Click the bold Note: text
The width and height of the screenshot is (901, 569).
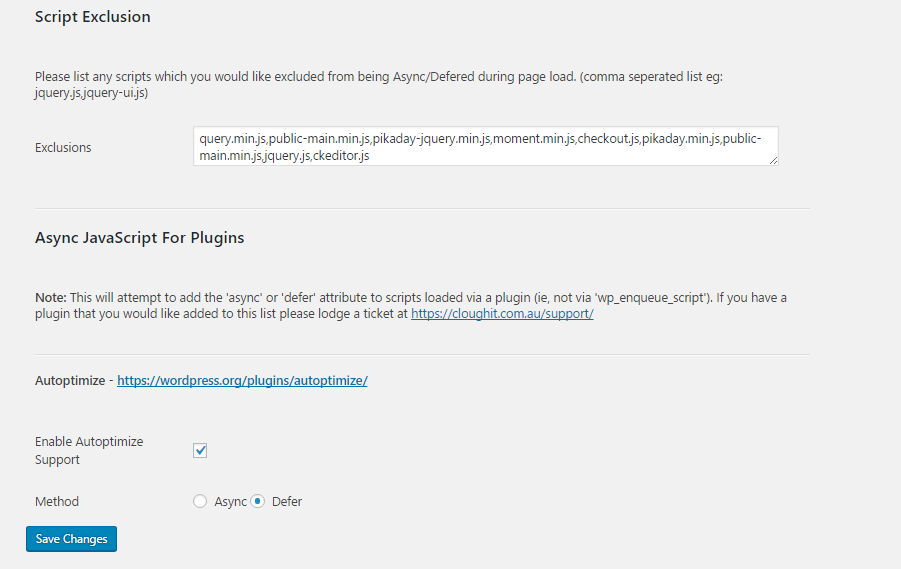(51, 298)
